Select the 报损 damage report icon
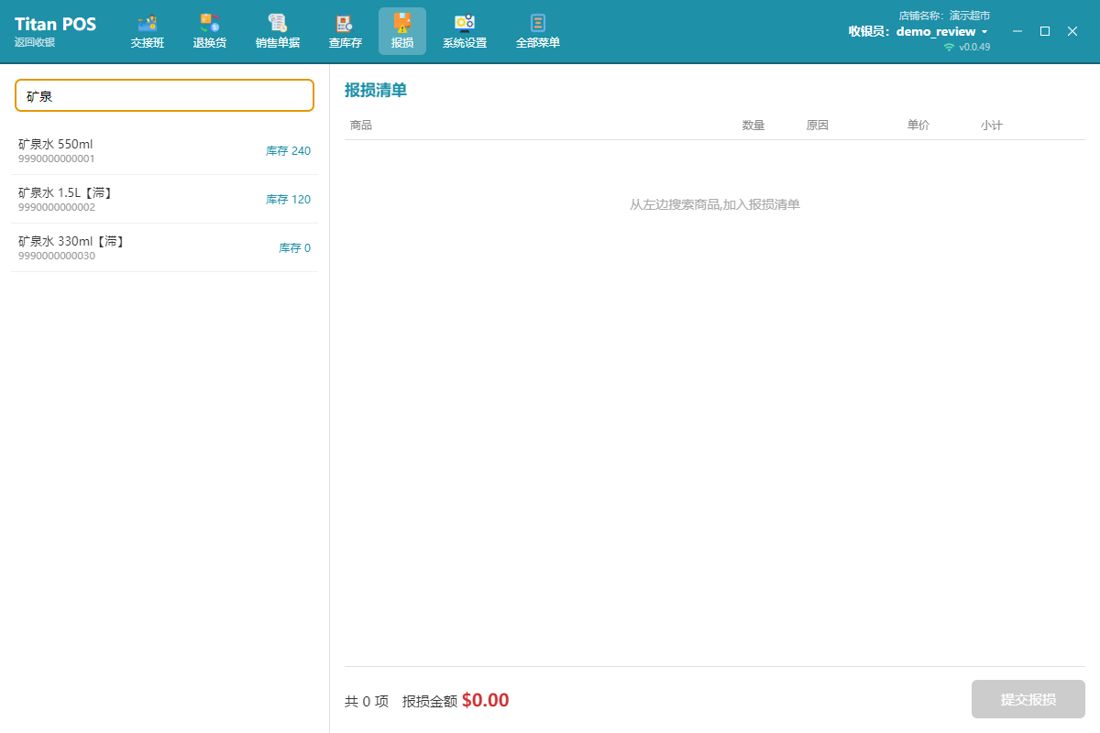Viewport: 1100px width, 733px height. coord(402,32)
